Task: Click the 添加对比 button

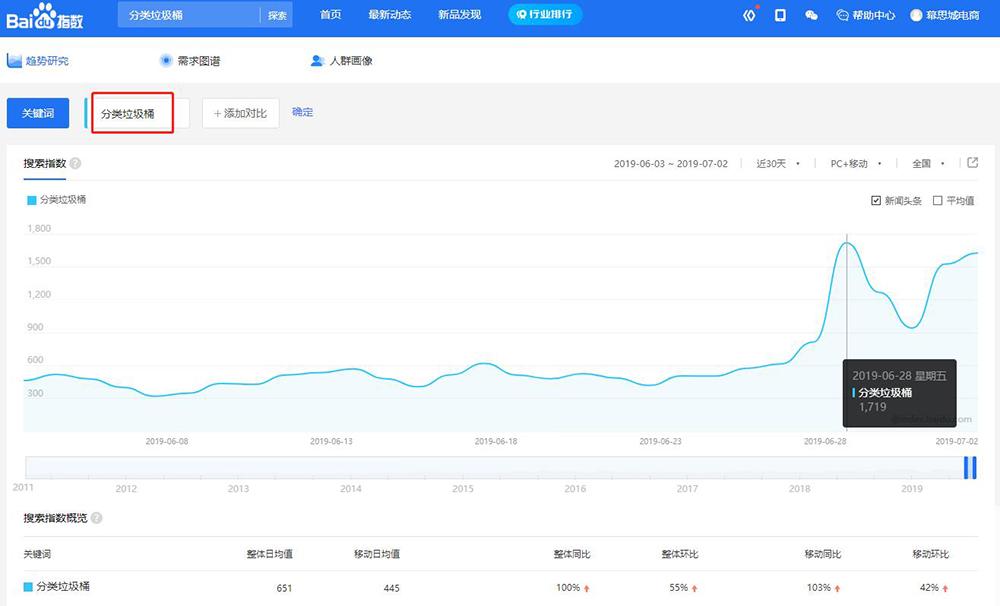Action: pyautogui.click(x=240, y=113)
